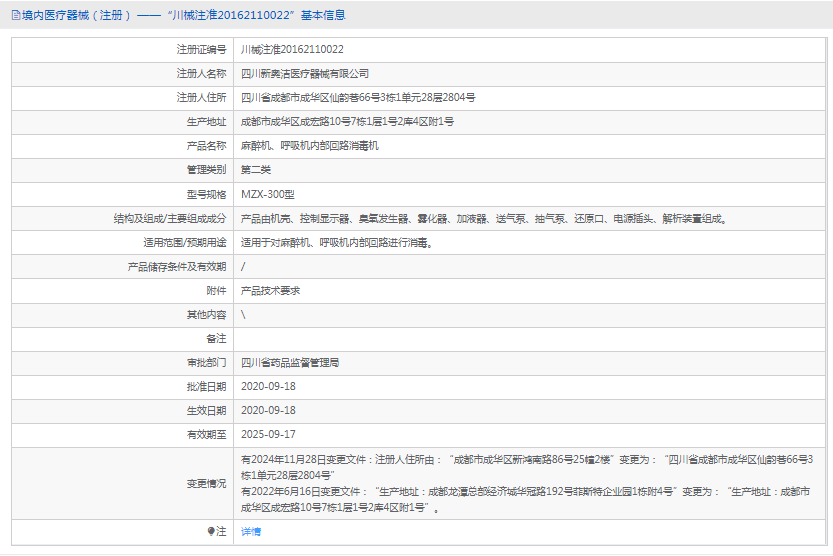
Task: Select attachment value 产品技术要求
Action: [270, 290]
